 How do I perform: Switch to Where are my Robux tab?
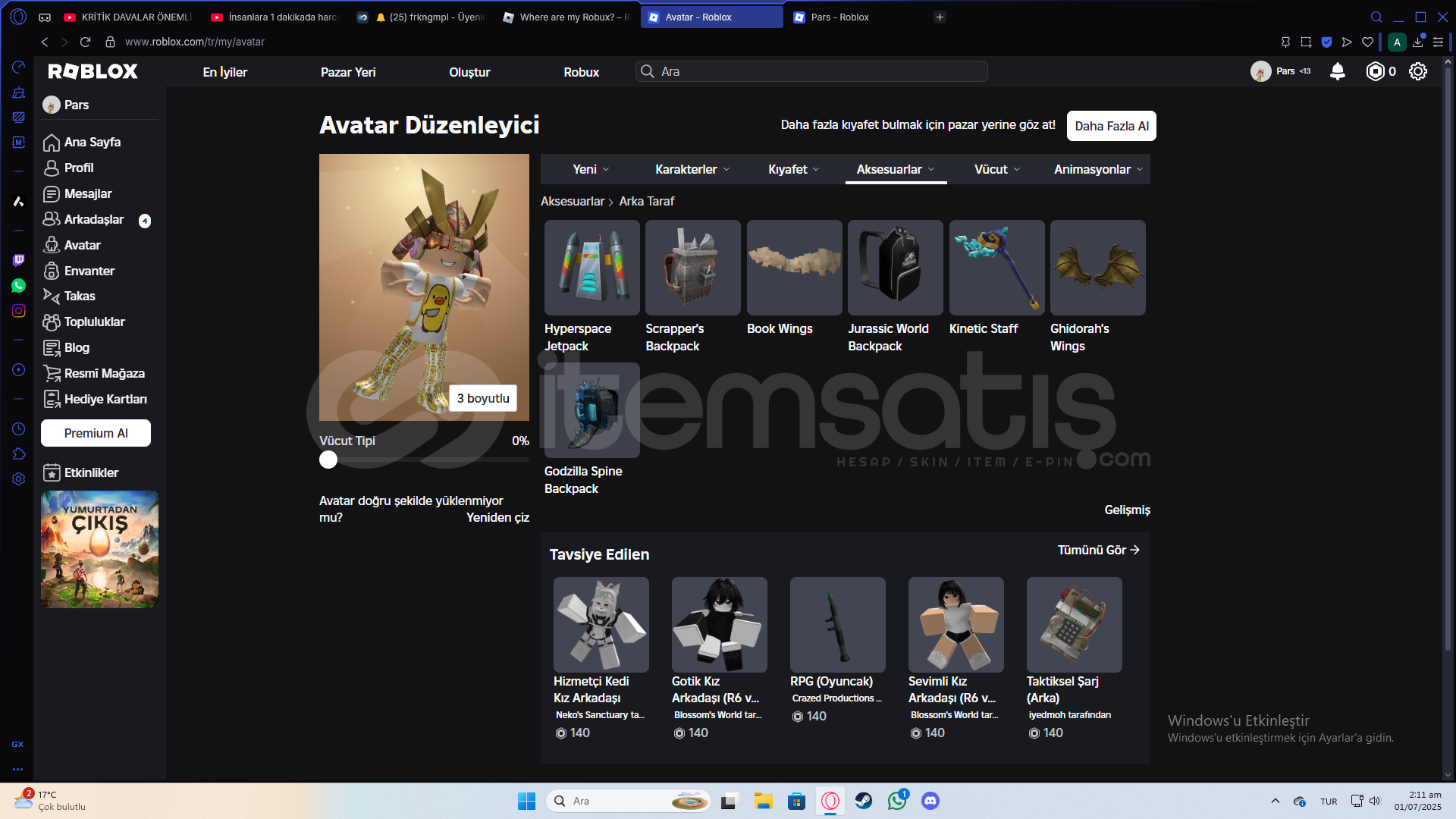click(566, 17)
